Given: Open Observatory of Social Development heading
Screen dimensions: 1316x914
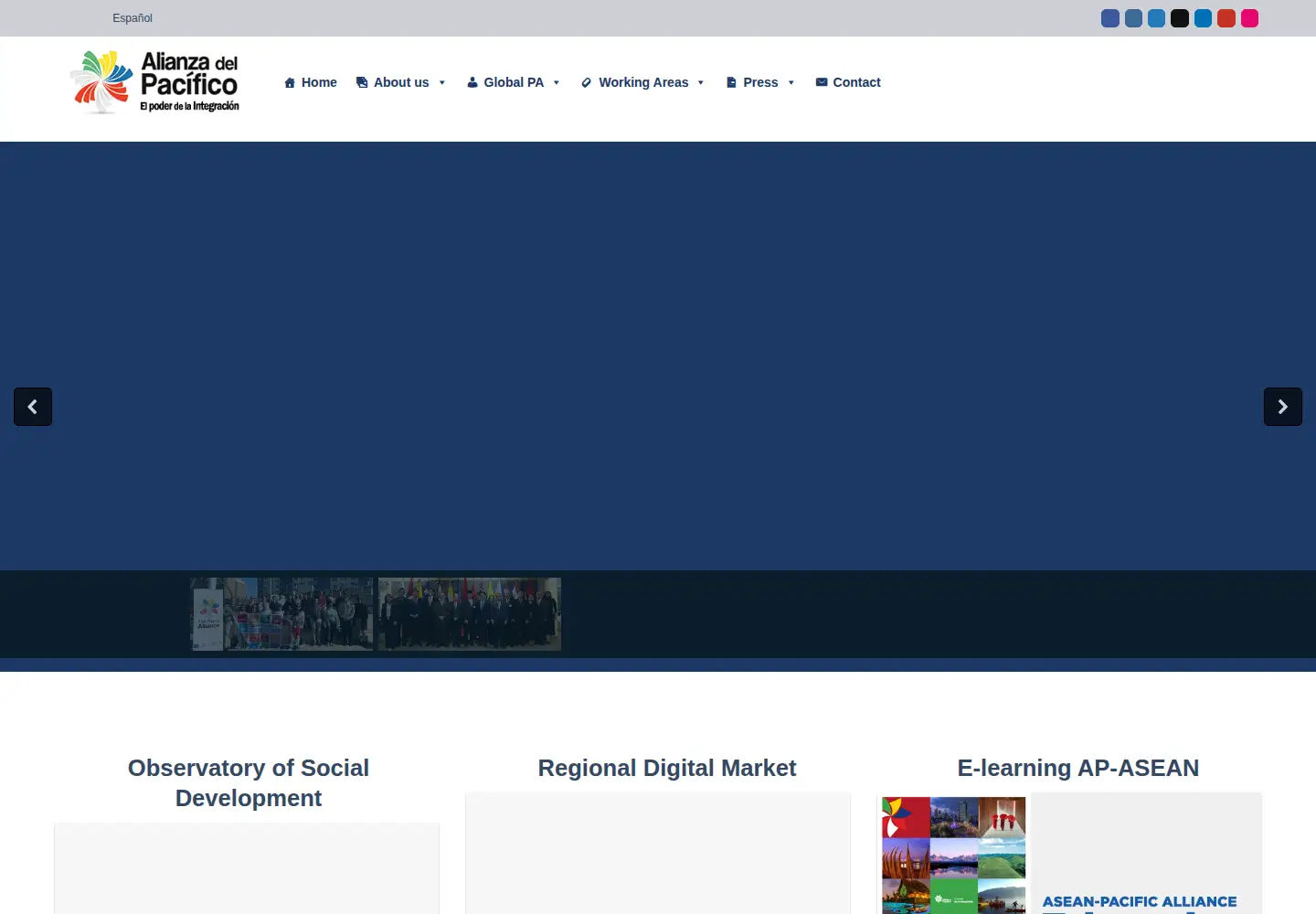Looking at the screenshot, I should point(249,783).
